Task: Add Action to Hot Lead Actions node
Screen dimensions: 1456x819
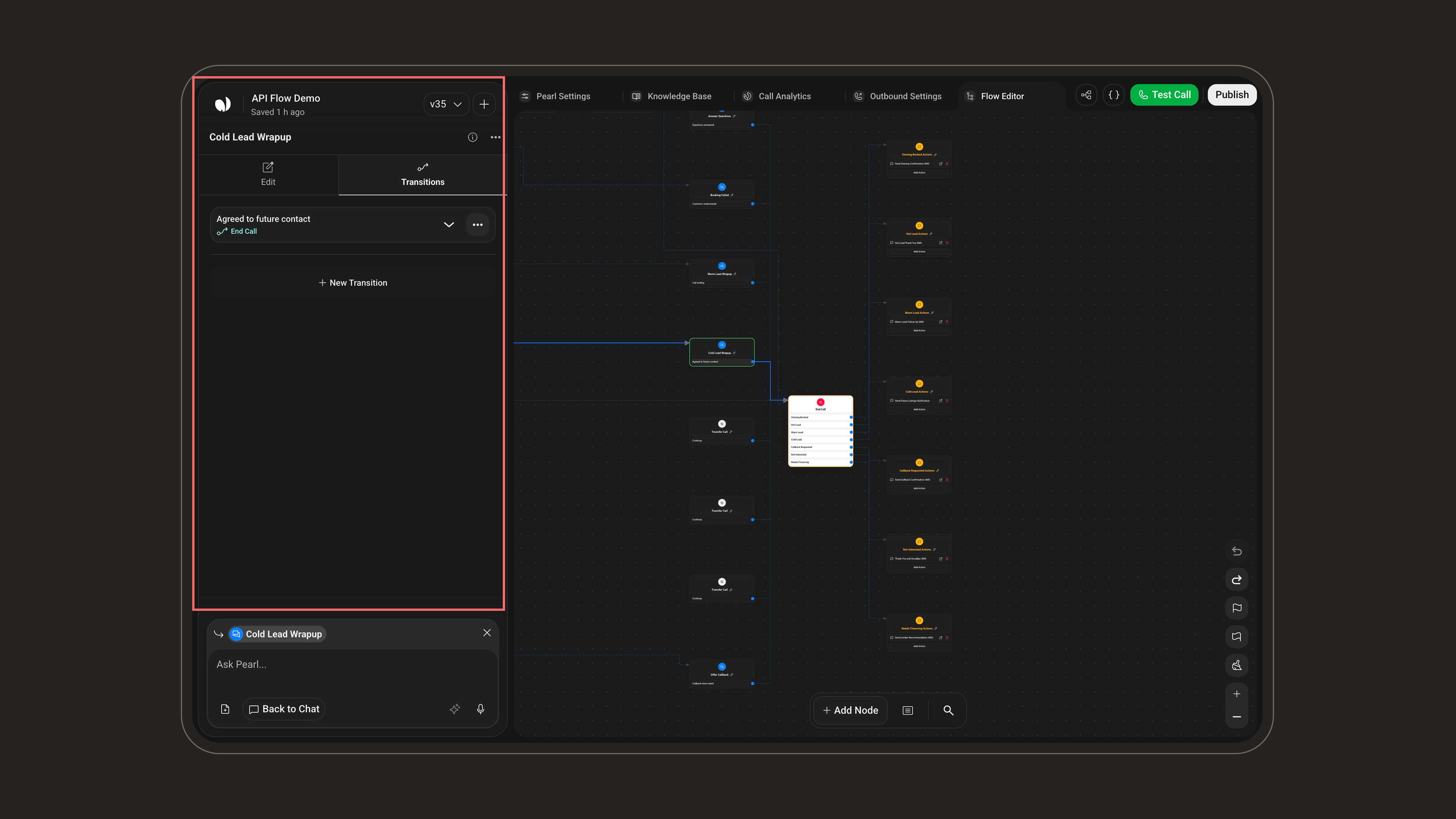Action: coord(919,251)
